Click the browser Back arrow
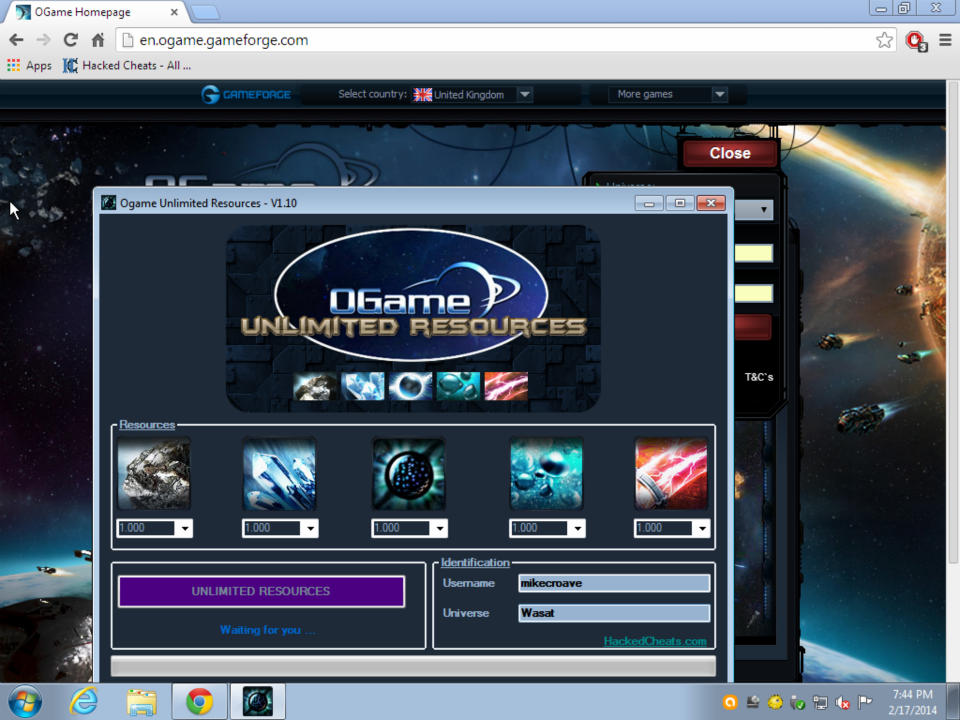 [17, 40]
